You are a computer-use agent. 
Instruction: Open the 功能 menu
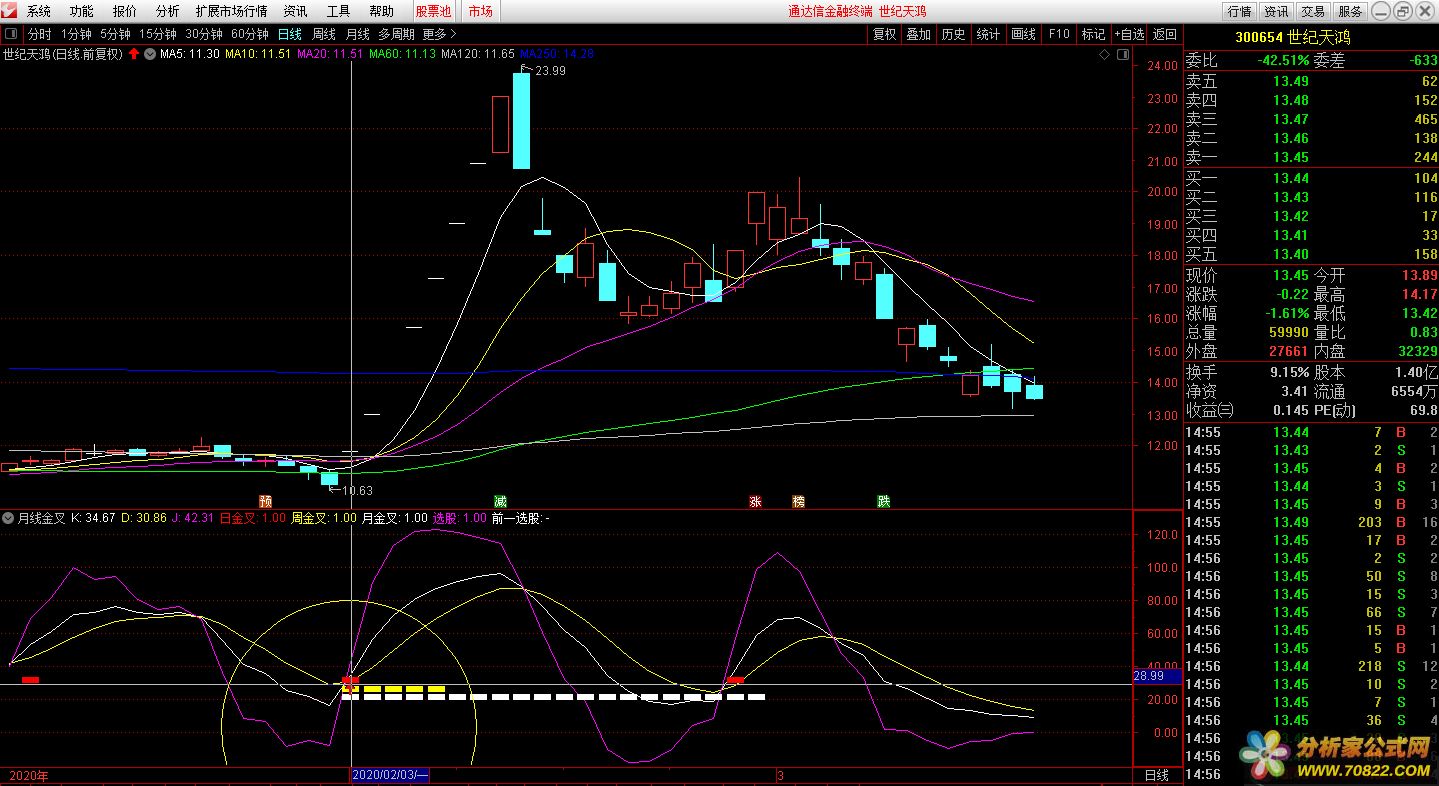82,11
